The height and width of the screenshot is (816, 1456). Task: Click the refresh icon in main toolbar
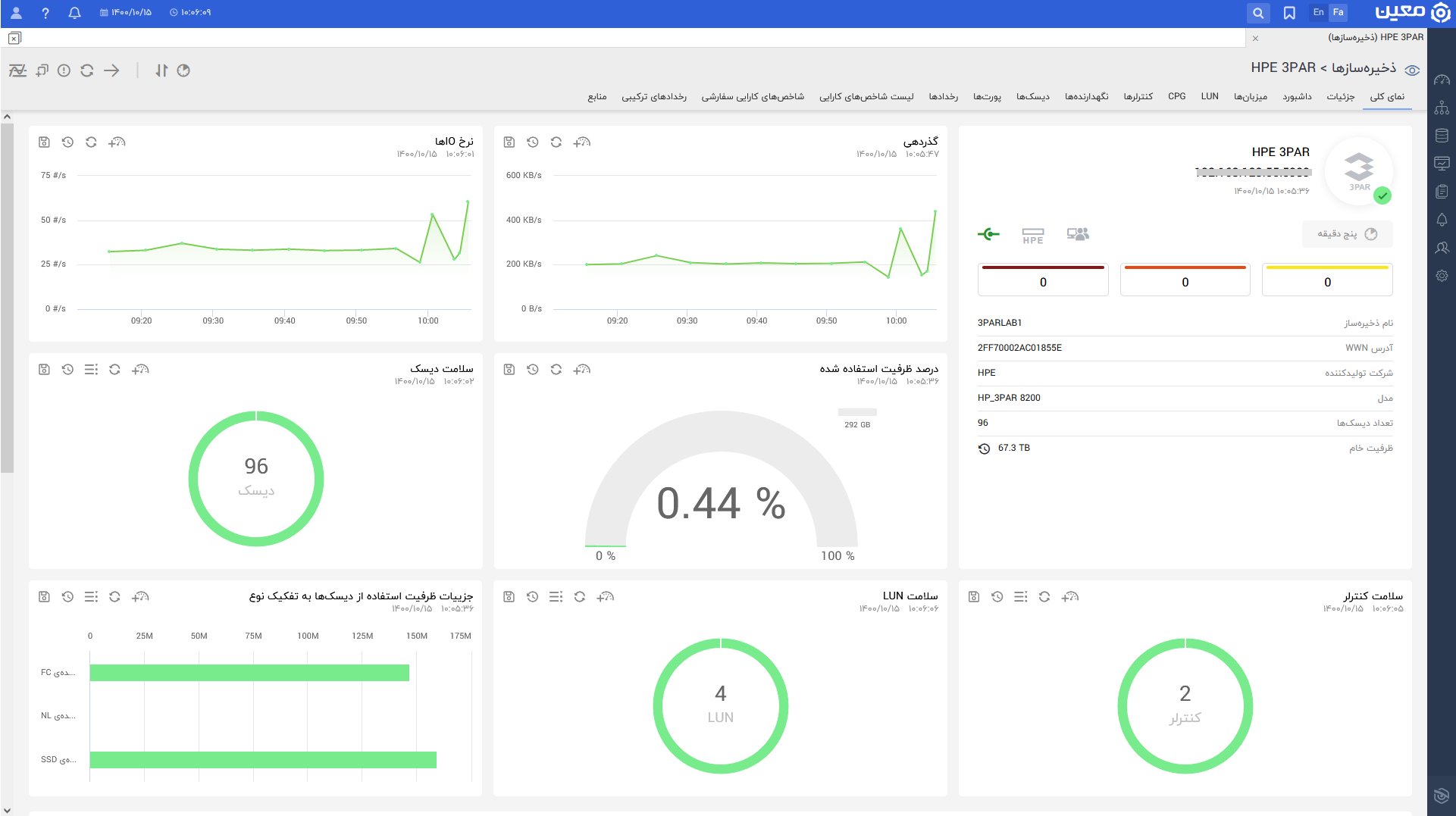(87, 70)
